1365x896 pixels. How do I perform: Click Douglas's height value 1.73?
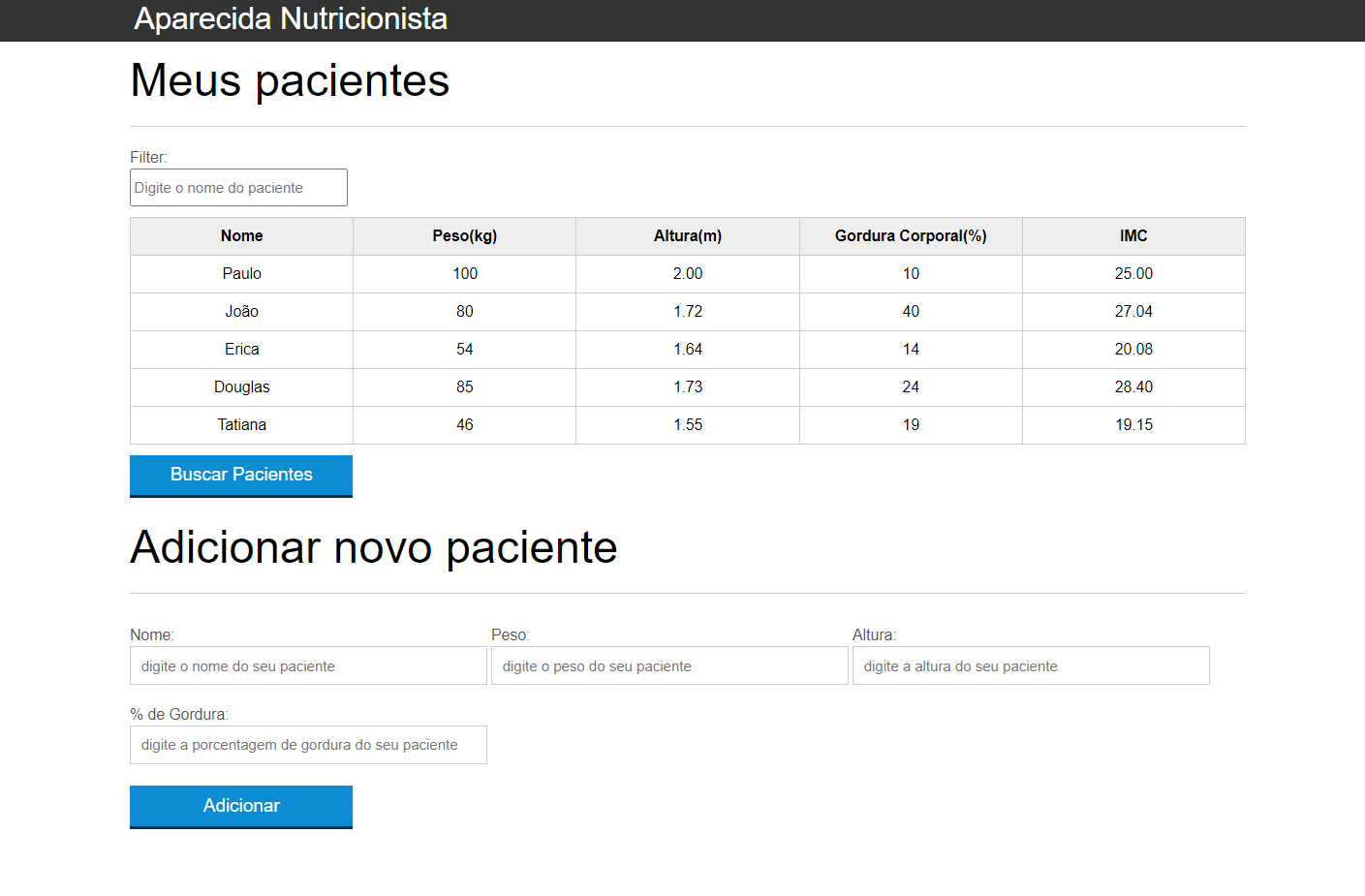tap(688, 387)
